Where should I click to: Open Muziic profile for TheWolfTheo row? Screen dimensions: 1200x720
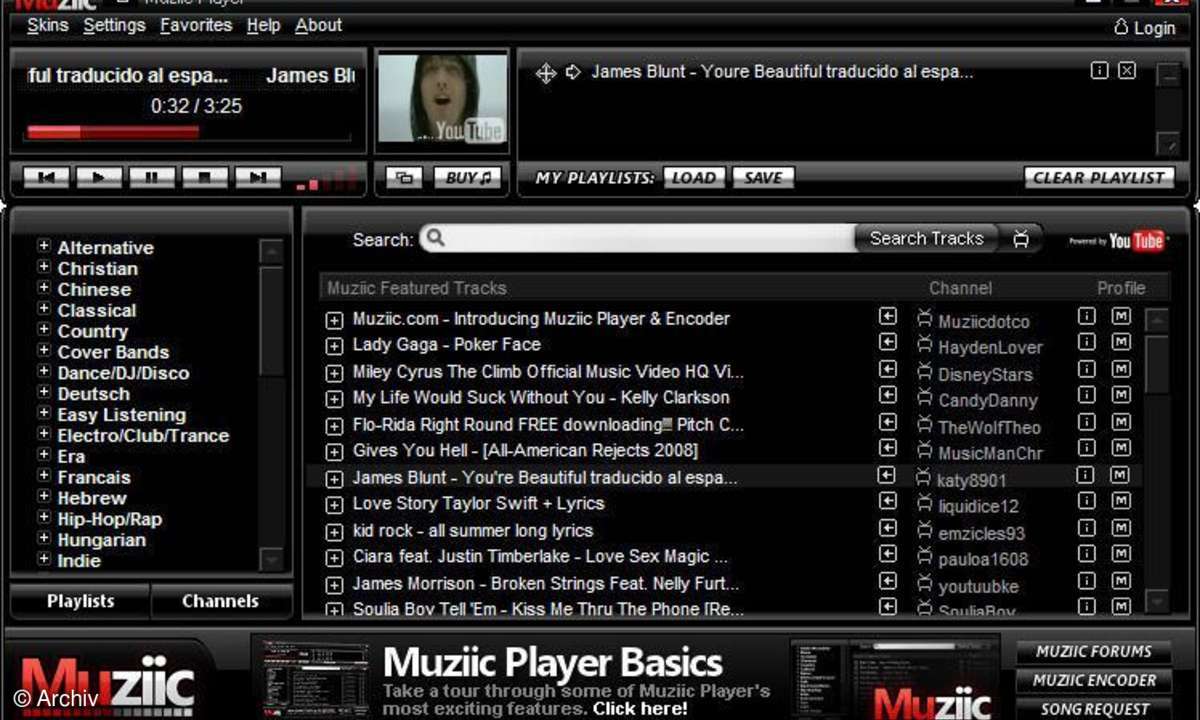1121,422
